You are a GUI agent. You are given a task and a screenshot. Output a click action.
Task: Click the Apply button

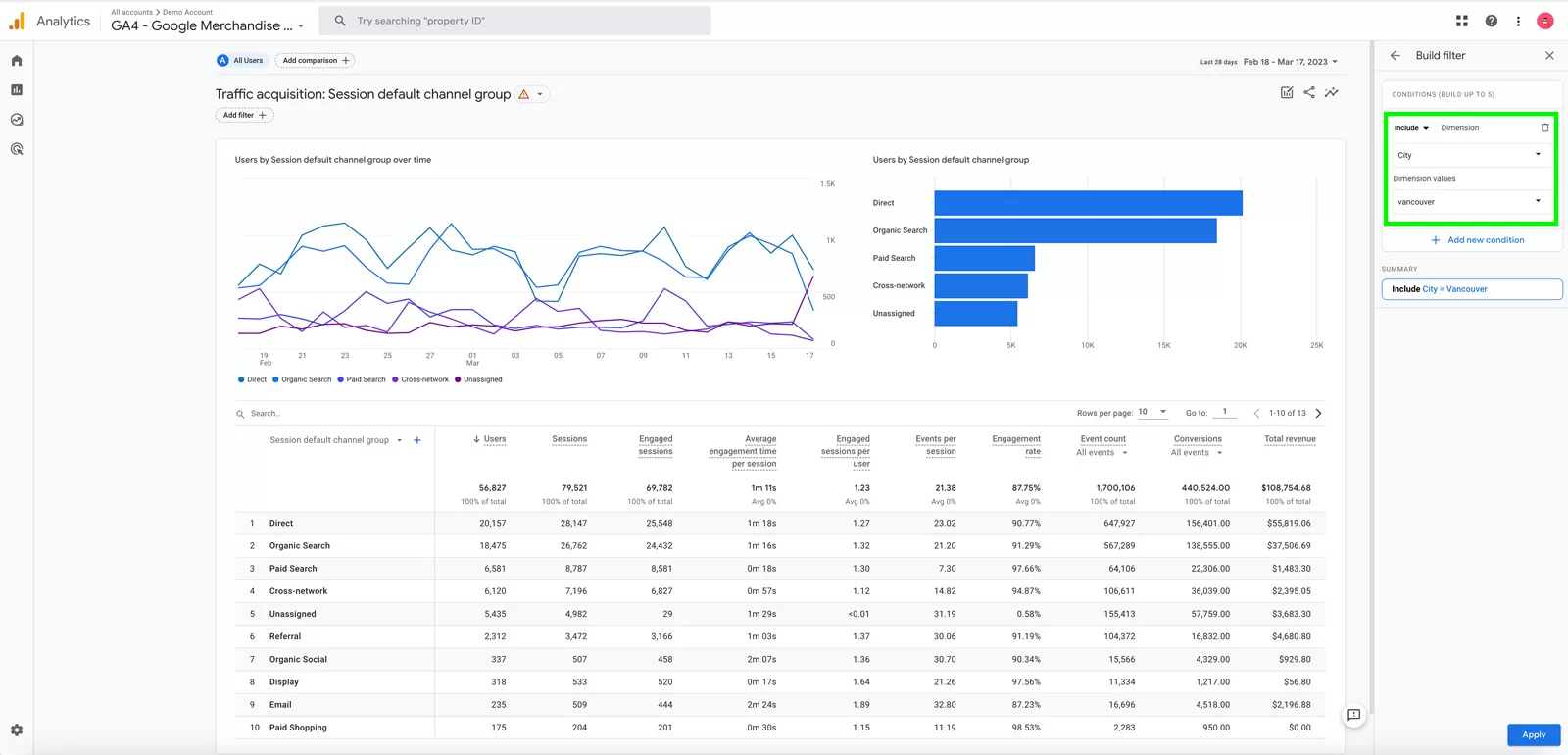pyautogui.click(x=1534, y=734)
